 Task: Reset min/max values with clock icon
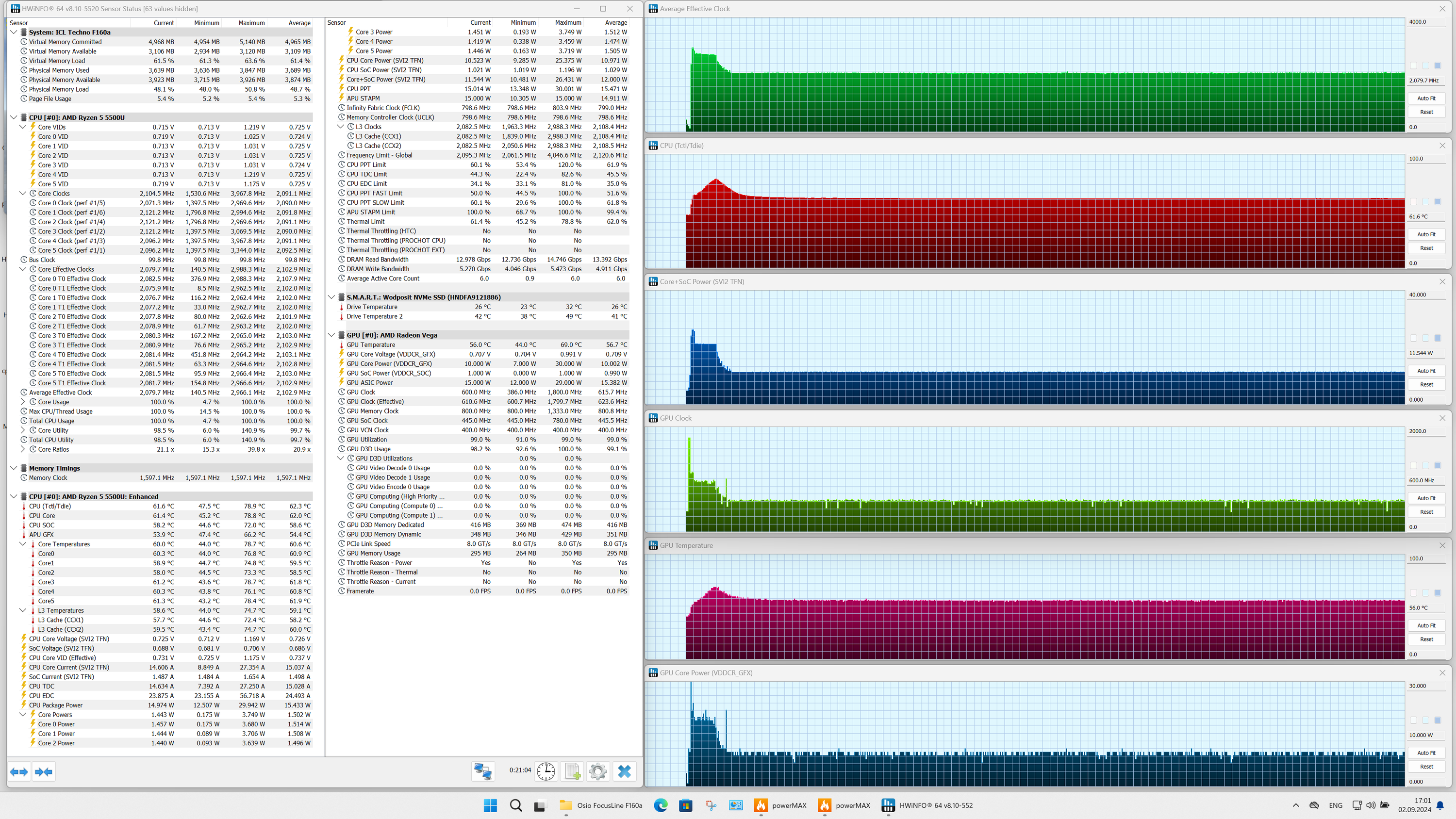546,771
